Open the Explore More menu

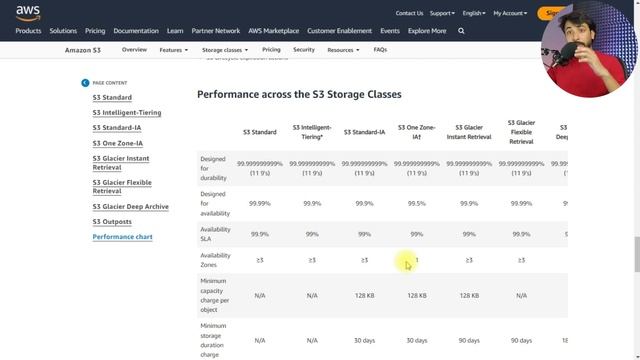click(x=427, y=31)
